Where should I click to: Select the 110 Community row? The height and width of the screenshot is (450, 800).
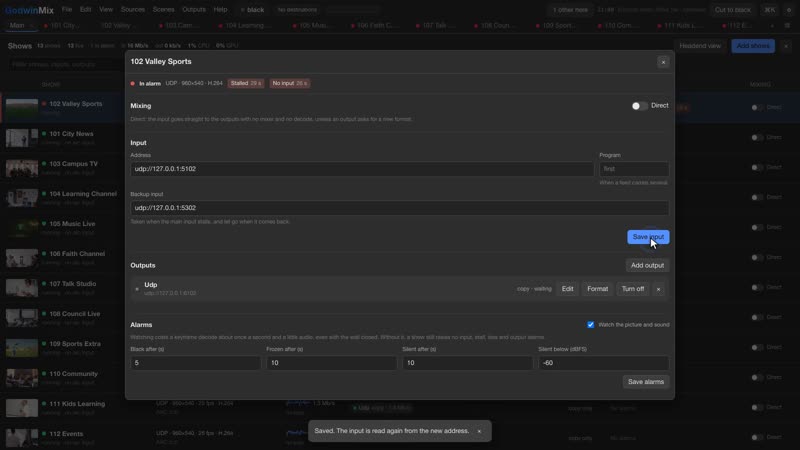62,378
